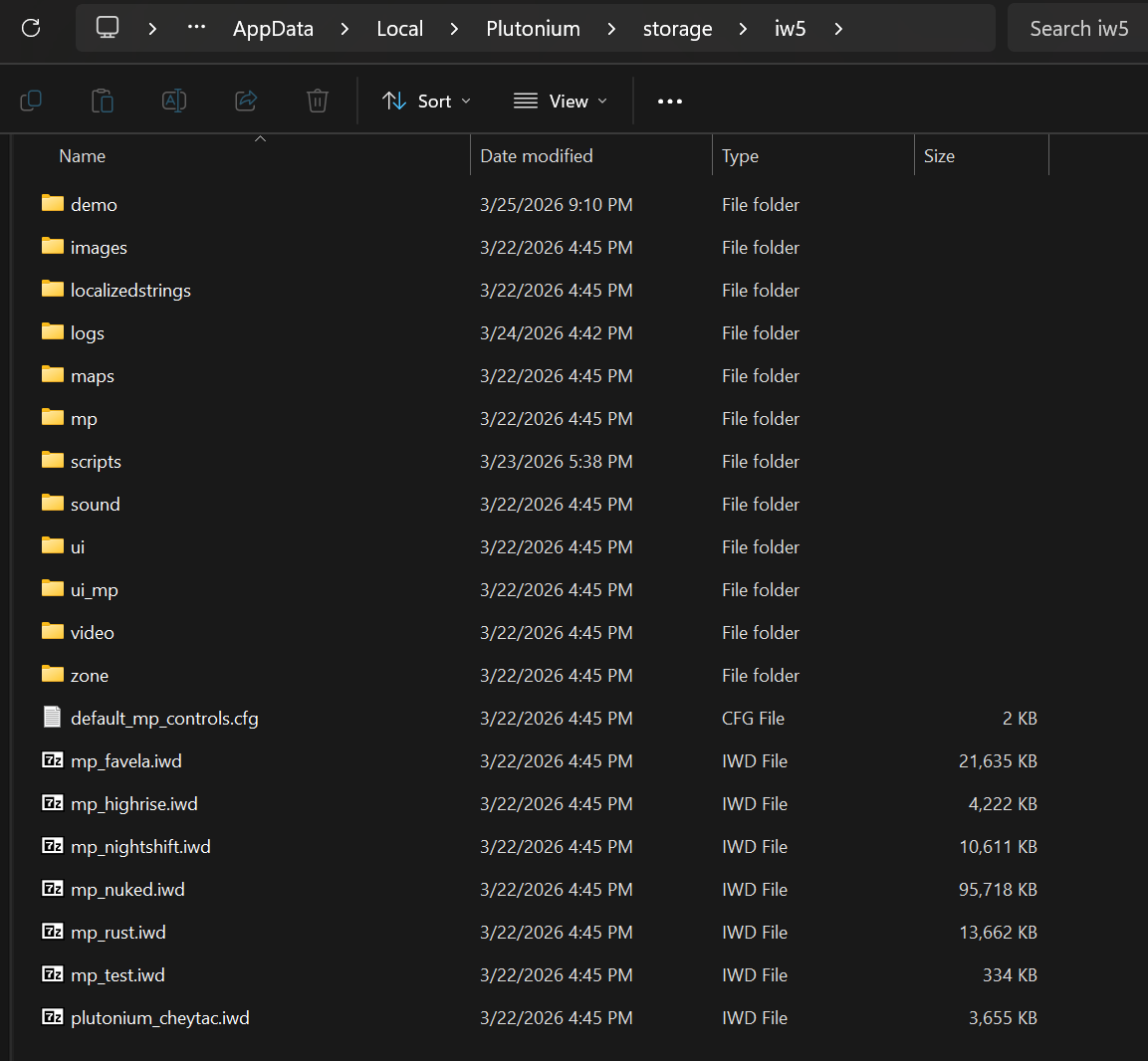Click the Search iw5 input field

click(1077, 28)
